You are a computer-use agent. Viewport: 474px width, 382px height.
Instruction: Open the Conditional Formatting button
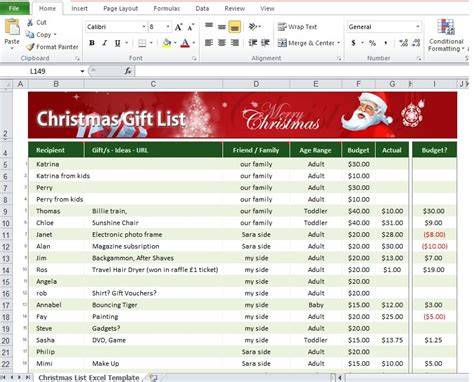pyautogui.click(x=446, y=36)
